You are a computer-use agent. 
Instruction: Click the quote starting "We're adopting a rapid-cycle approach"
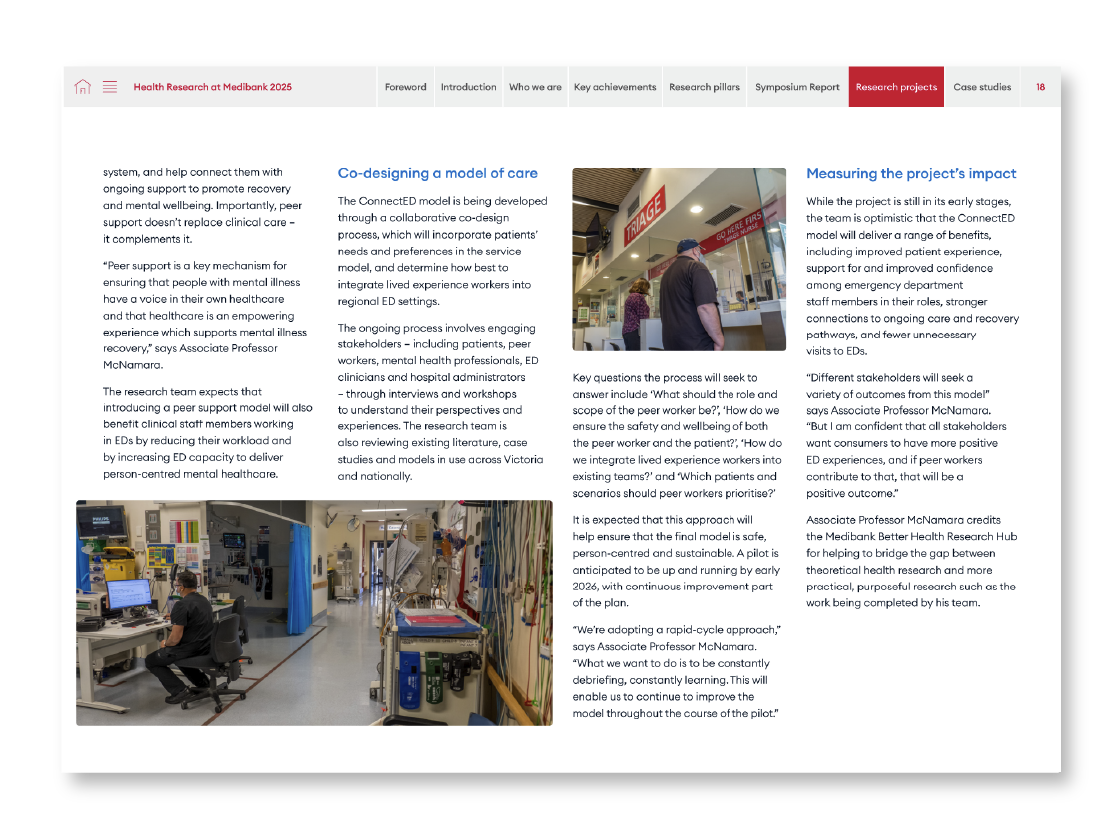[x=677, y=671]
